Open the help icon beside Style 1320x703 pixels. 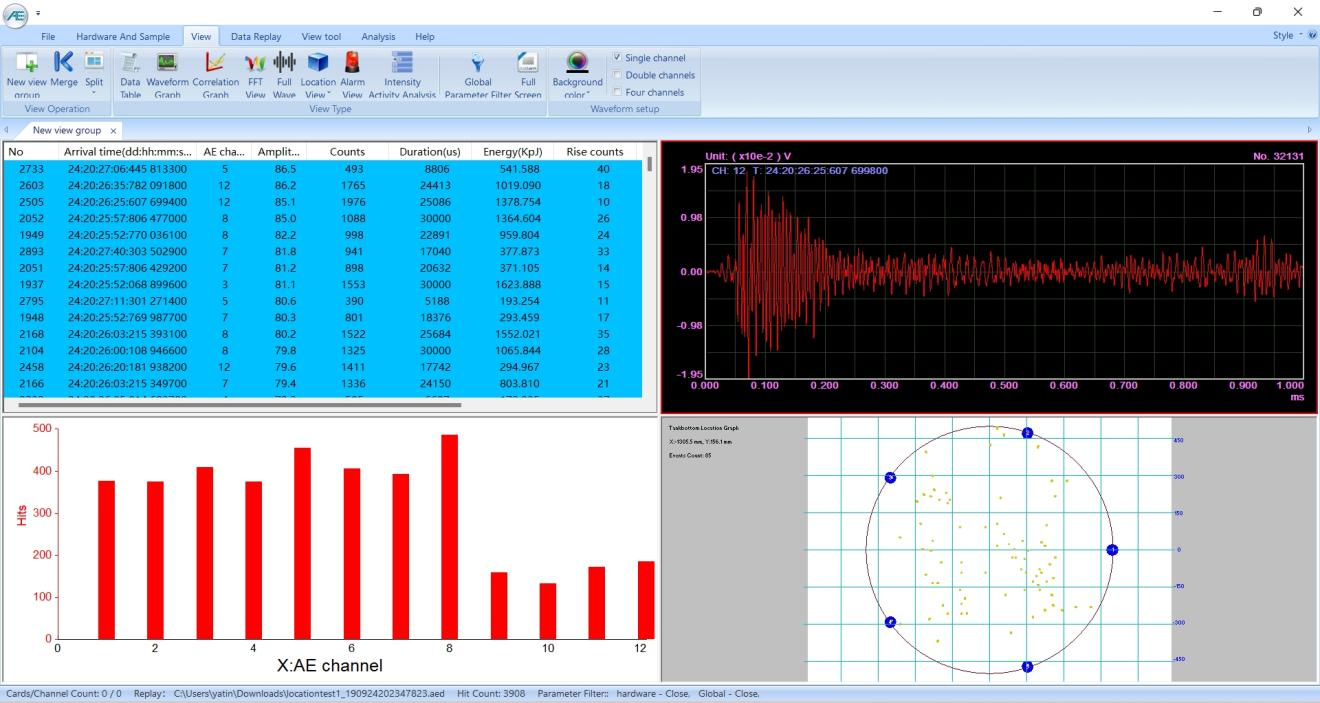coord(1313,36)
